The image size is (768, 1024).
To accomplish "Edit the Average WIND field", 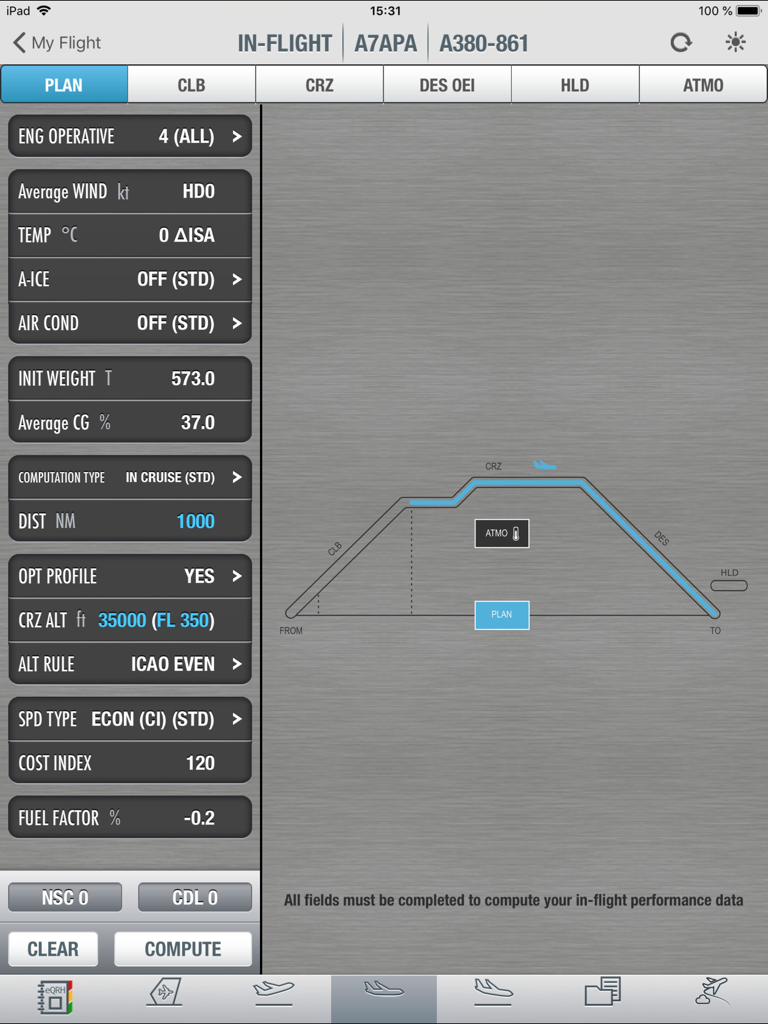I will [x=130, y=191].
